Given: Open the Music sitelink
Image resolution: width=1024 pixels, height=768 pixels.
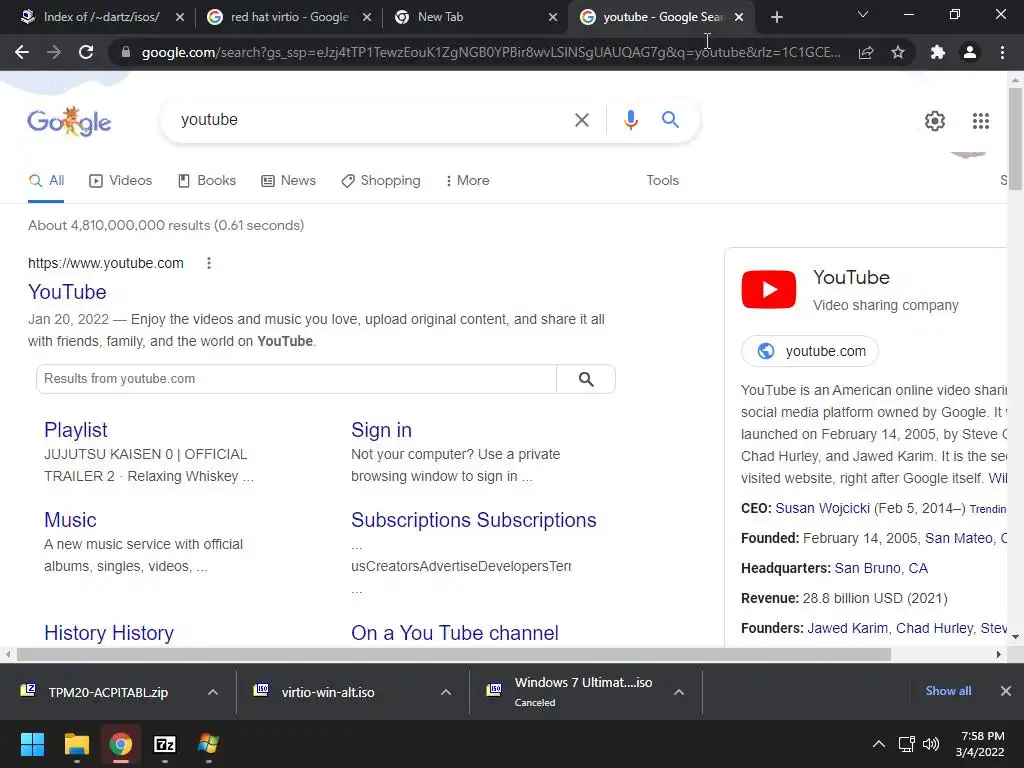Looking at the screenshot, I should [x=70, y=520].
